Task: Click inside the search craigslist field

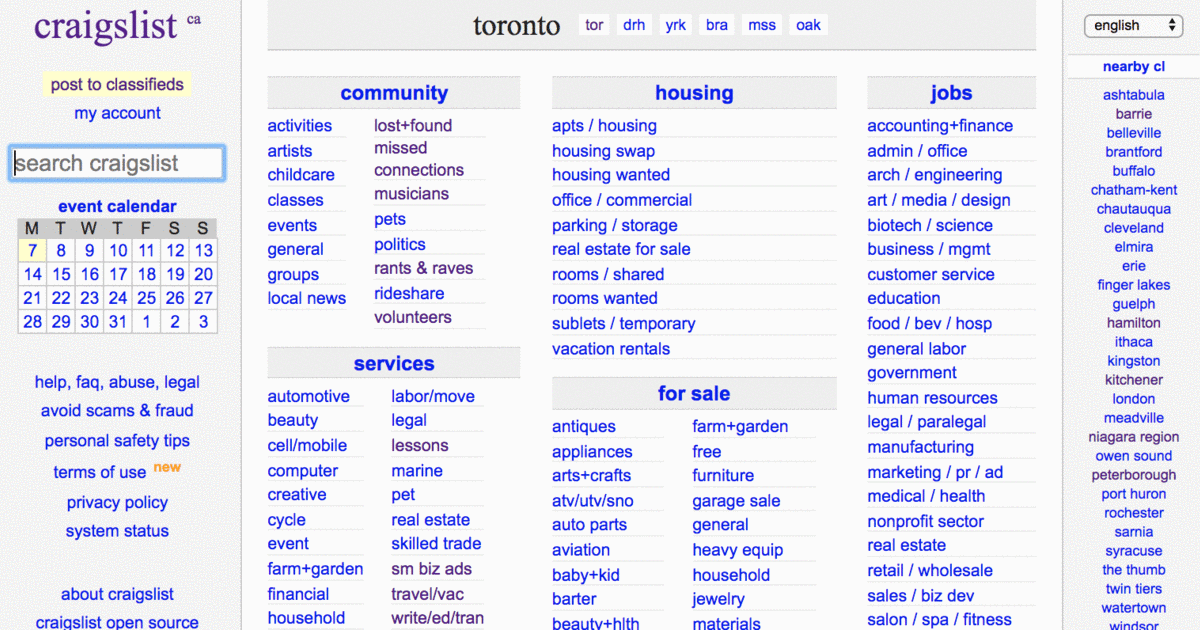Action: pyautogui.click(x=116, y=162)
